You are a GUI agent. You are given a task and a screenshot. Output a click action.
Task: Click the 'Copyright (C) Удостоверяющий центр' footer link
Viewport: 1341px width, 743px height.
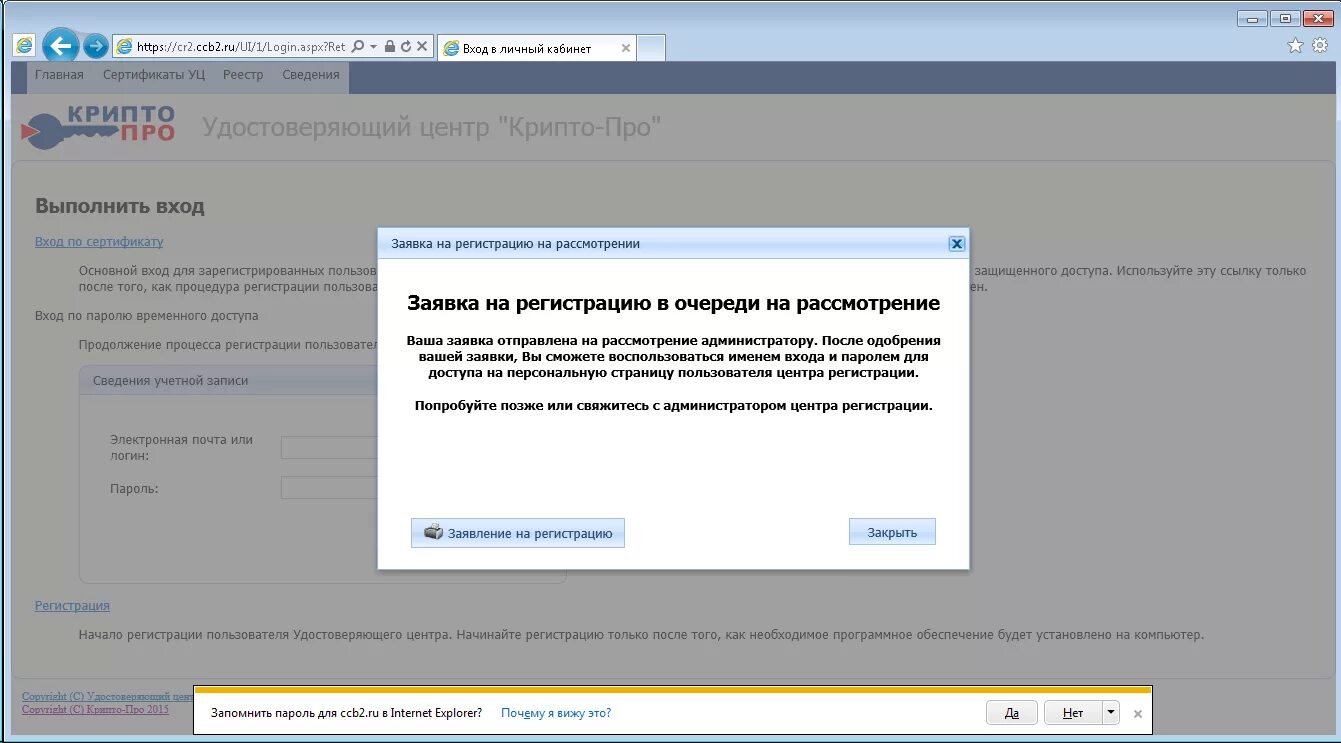(x=107, y=696)
